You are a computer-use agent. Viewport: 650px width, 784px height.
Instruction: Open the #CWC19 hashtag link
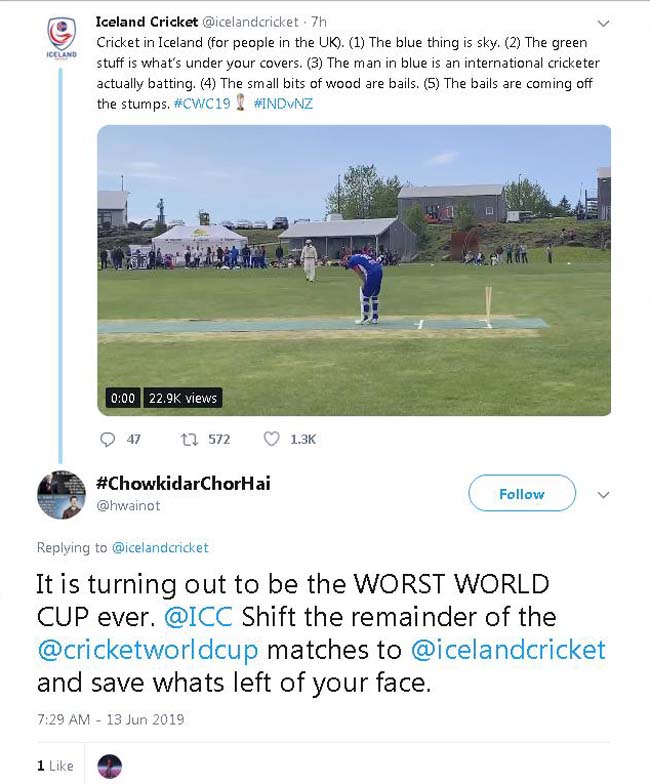coord(203,104)
